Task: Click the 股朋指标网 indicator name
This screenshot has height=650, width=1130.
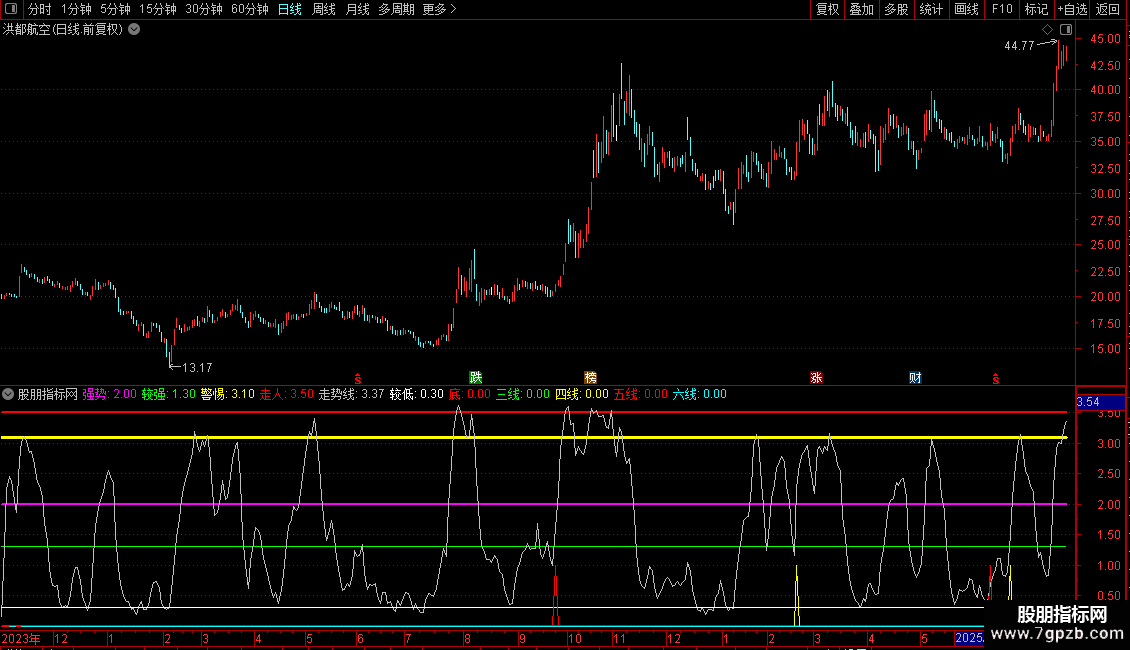Action: pyautogui.click(x=48, y=394)
